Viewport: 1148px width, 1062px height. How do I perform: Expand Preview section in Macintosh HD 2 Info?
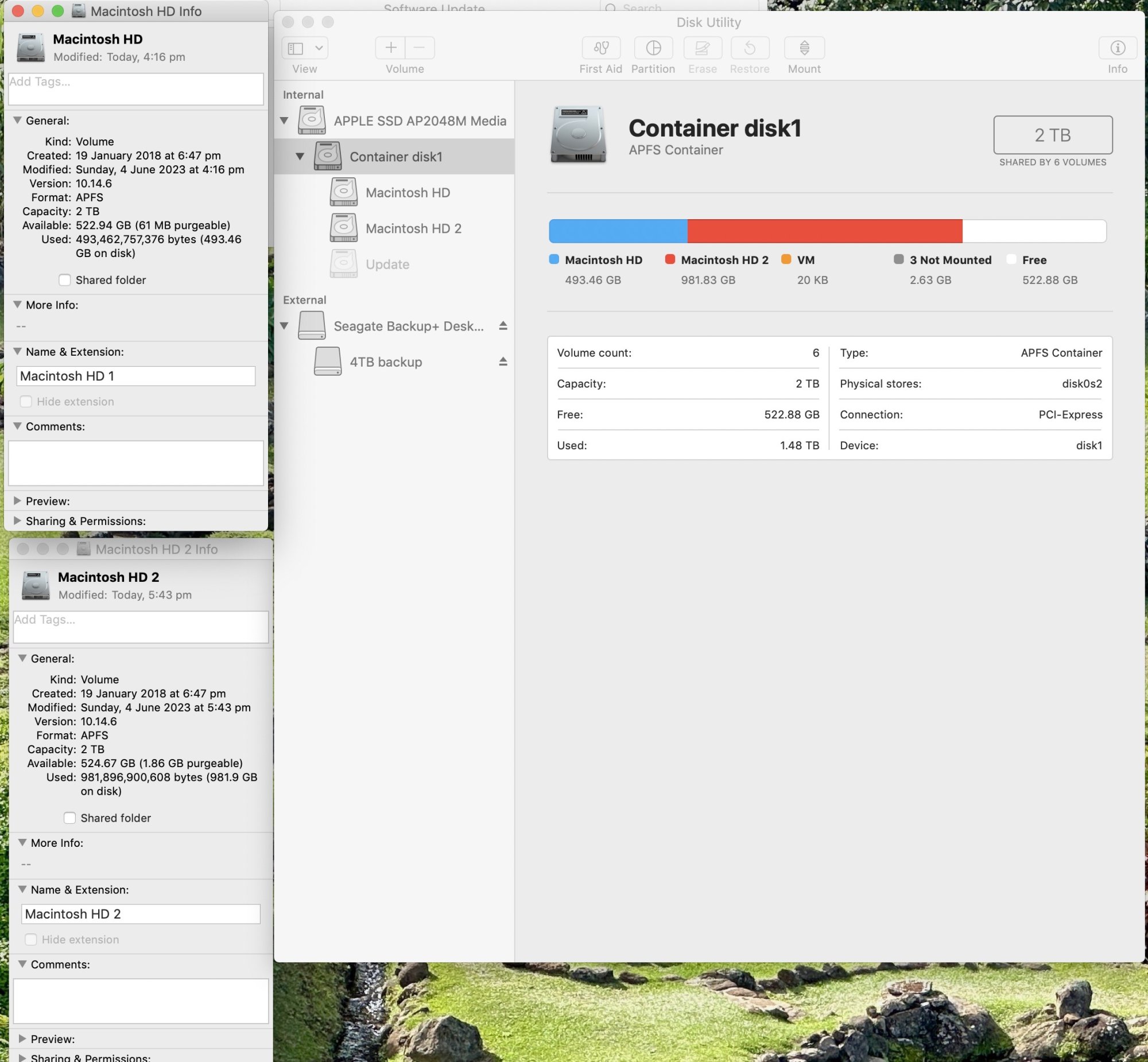(22, 1038)
